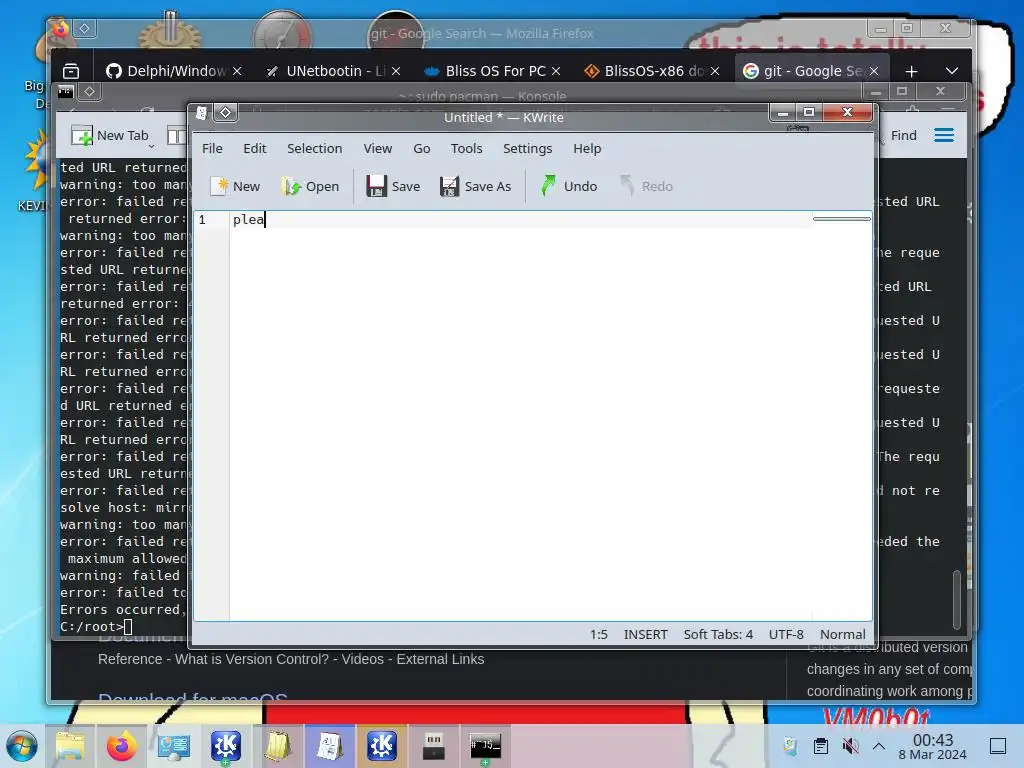Click the KWrite title bar document icon
Screen dimensions: 1024x768
[202, 113]
